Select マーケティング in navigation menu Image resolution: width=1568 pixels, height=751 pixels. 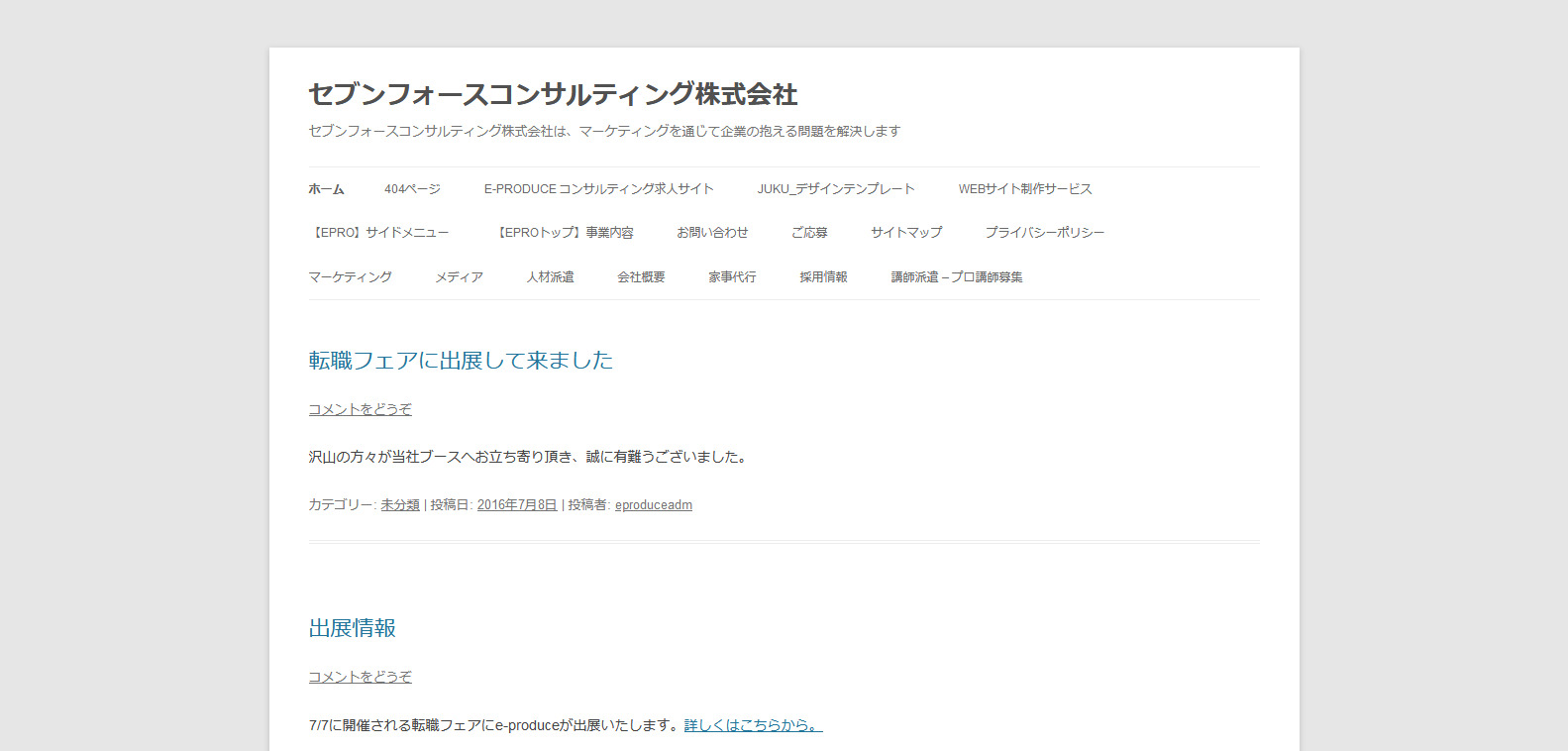350,277
